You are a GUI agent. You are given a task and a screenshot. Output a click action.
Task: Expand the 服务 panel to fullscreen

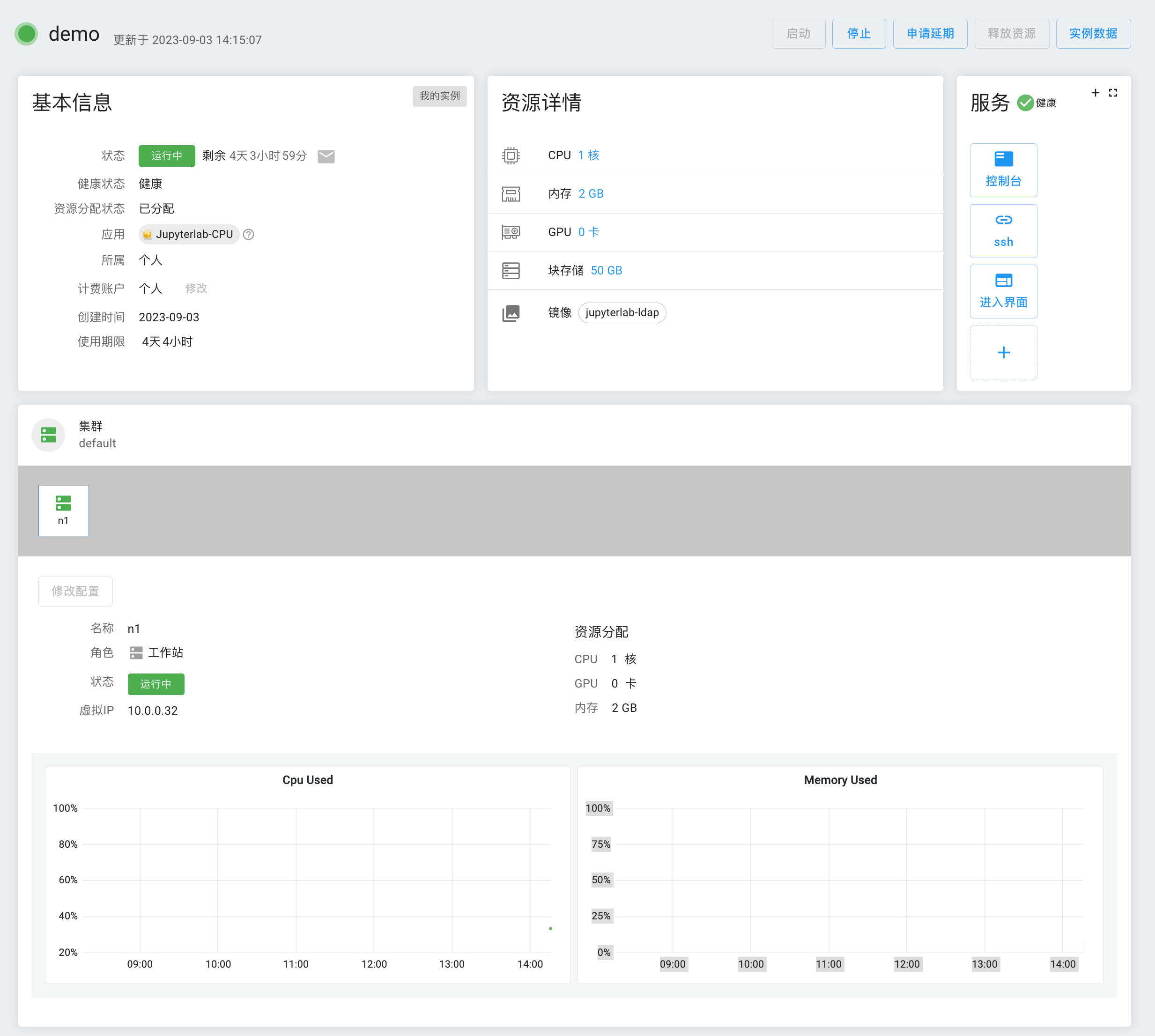pyautogui.click(x=1113, y=93)
